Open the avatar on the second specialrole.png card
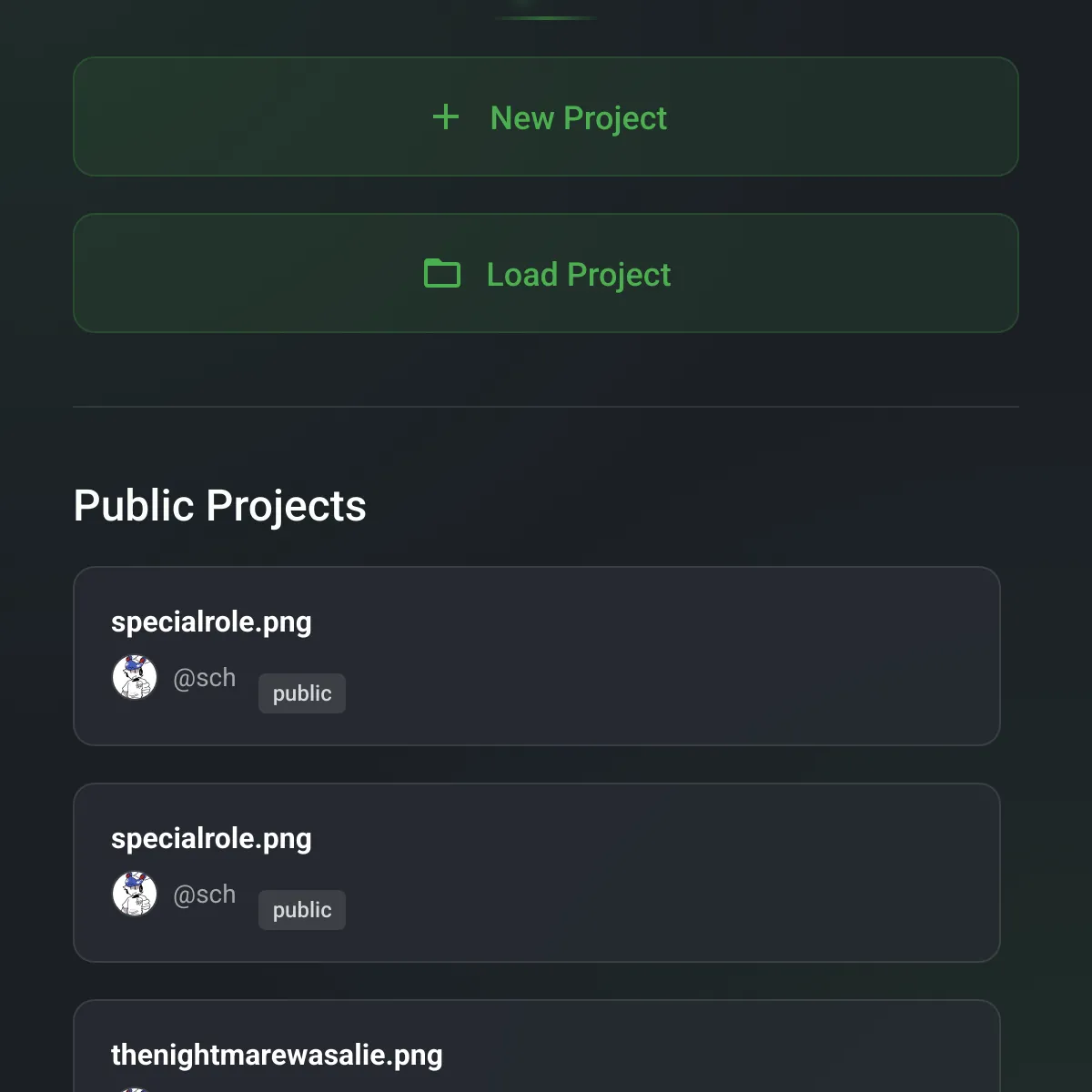 coord(135,894)
